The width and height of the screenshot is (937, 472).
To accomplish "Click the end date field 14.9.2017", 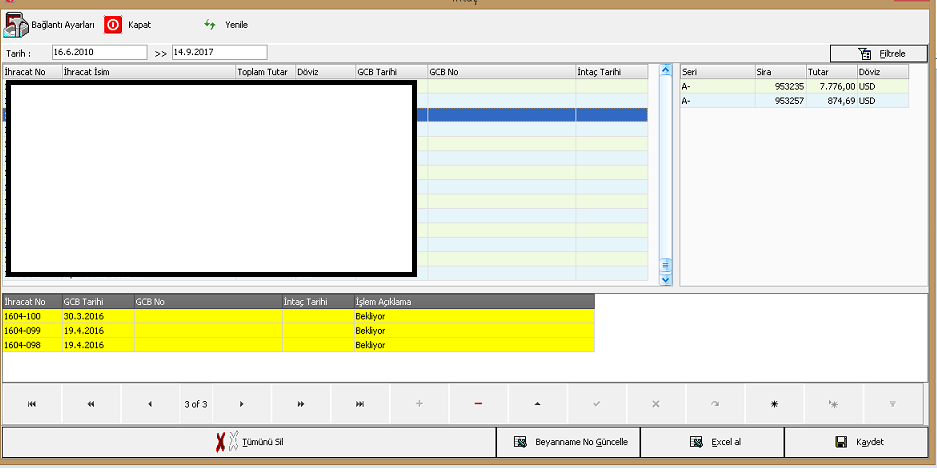I will 219,53.
